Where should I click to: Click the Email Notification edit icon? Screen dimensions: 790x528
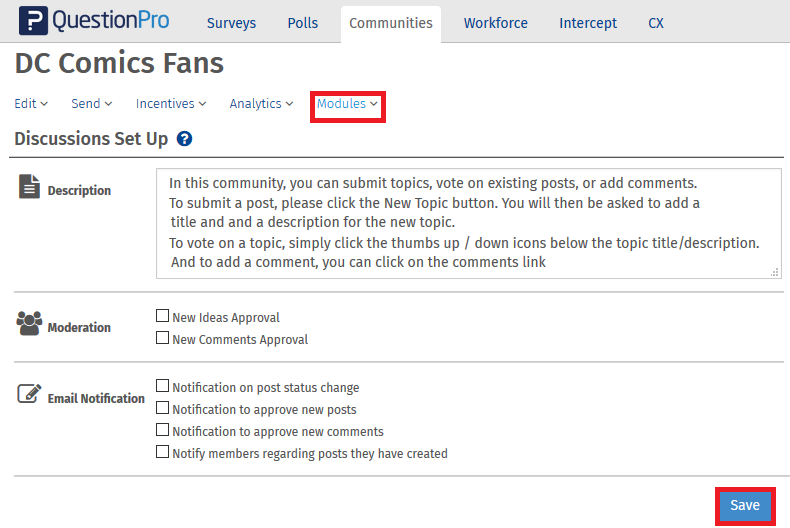(x=30, y=394)
